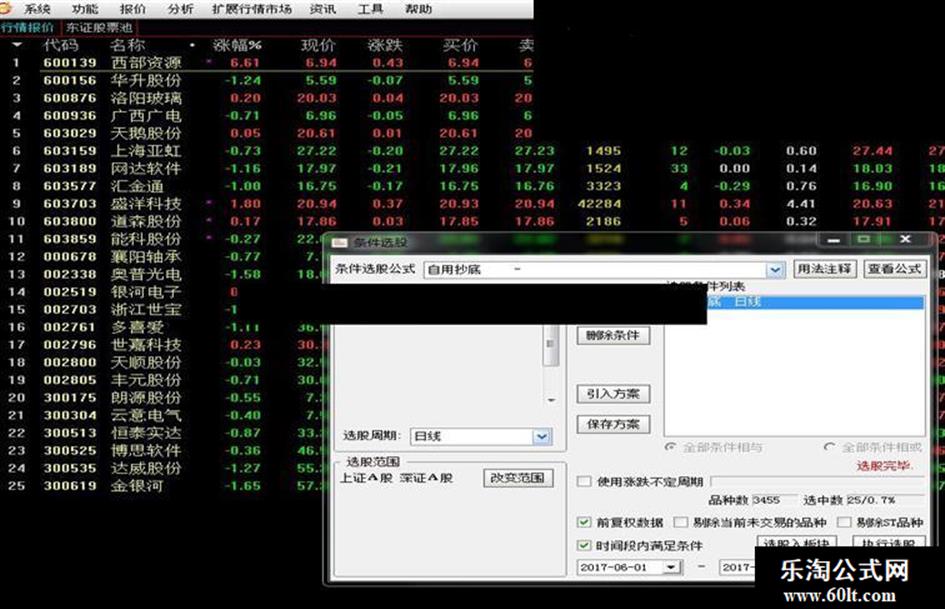Select 全部条件相与 radio button
Image resolution: width=945 pixels, height=609 pixels.
[x=670, y=447]
